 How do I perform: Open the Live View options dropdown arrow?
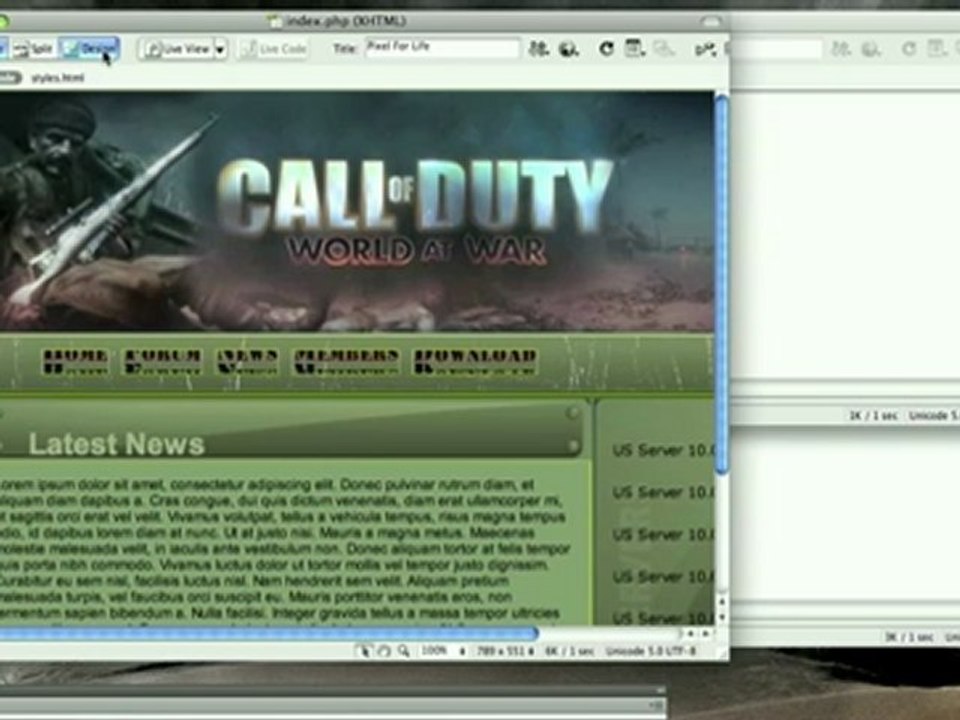tap(221, 49)
